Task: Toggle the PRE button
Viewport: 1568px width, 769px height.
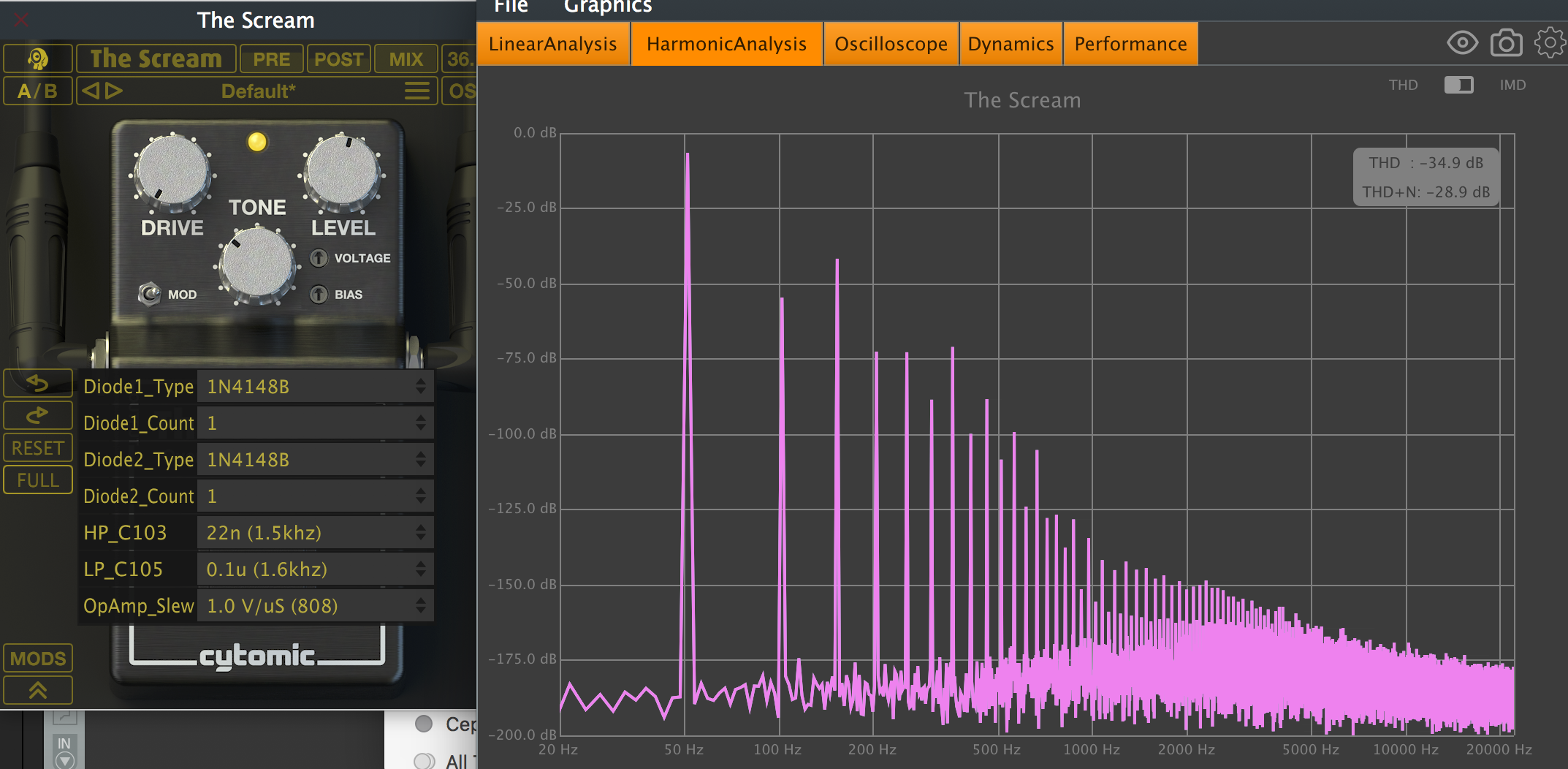Action: point(271,58)
